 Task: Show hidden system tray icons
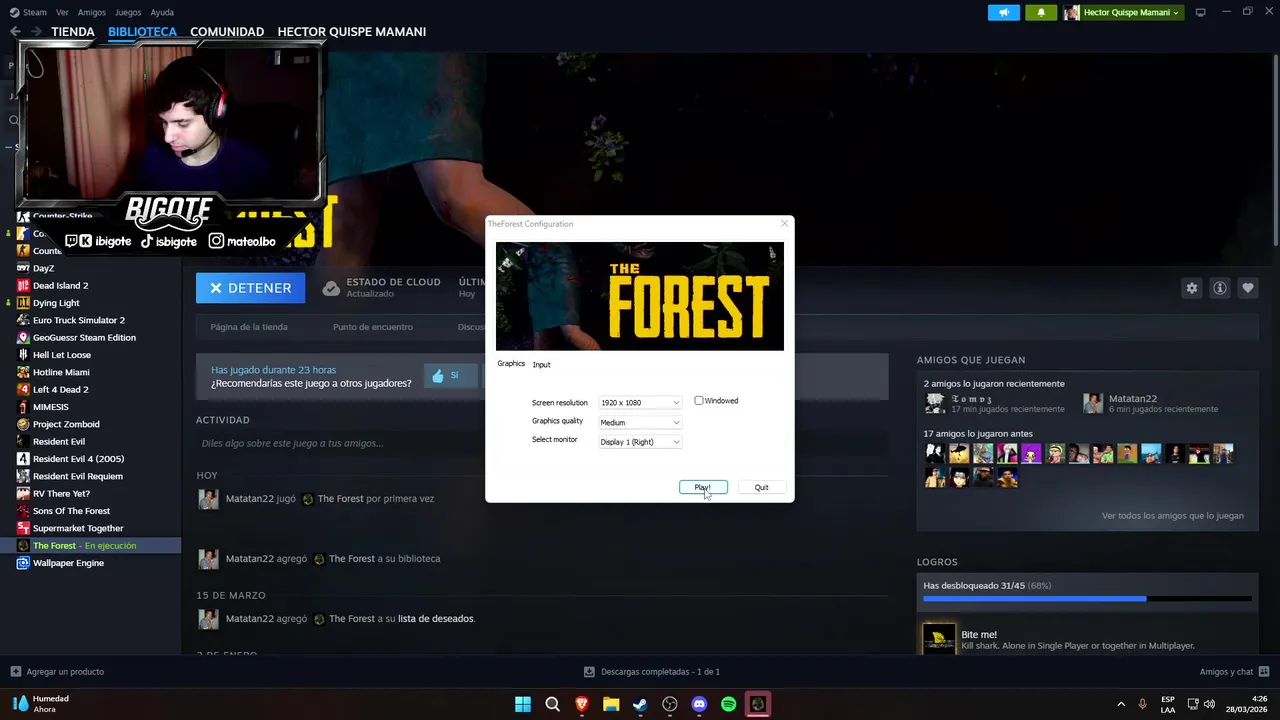pyautogui.click(x=1120, y=704)
